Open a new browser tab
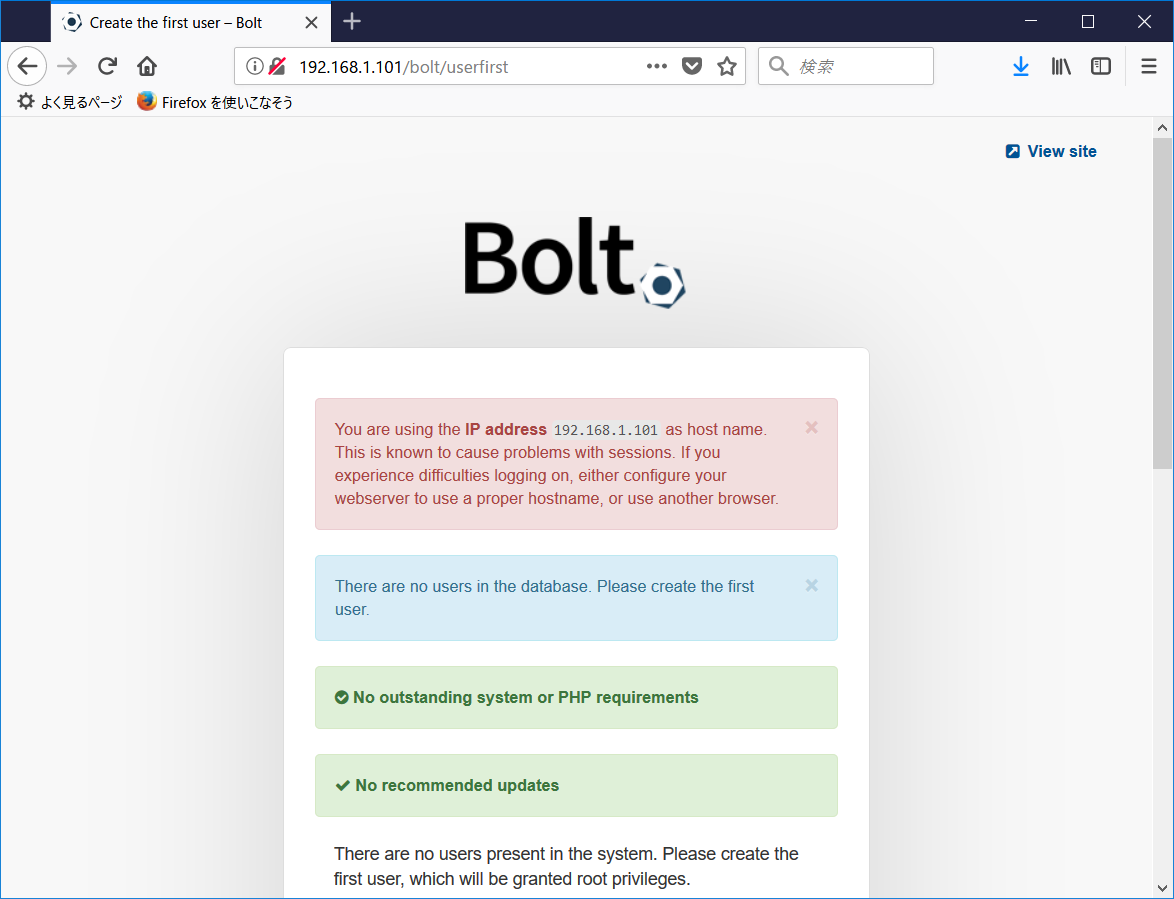Image resolution: width=1174 pixels, height=899 pixels. (x=352, y=21)
